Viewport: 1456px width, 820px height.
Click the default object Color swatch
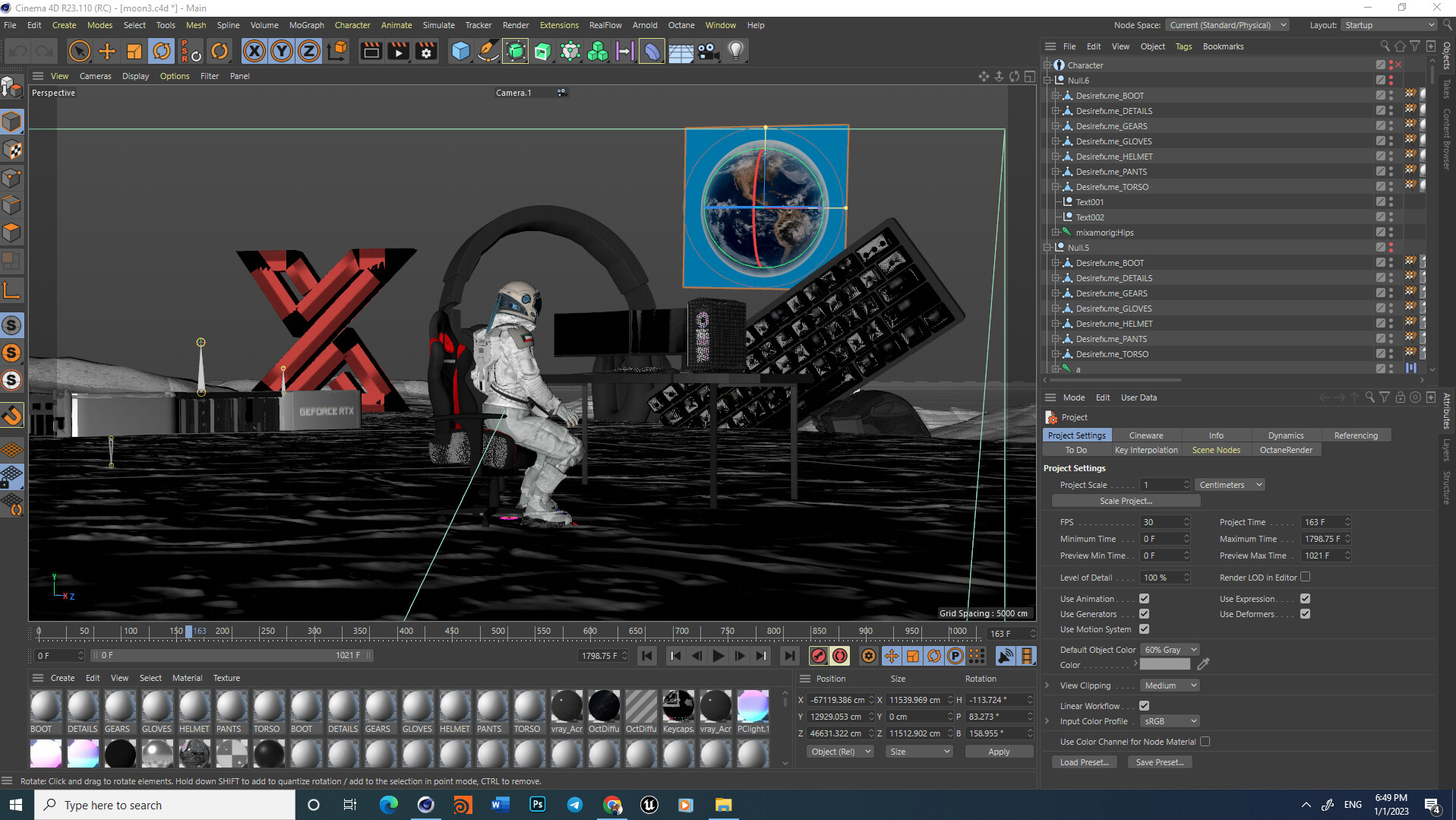point(1164,665)
